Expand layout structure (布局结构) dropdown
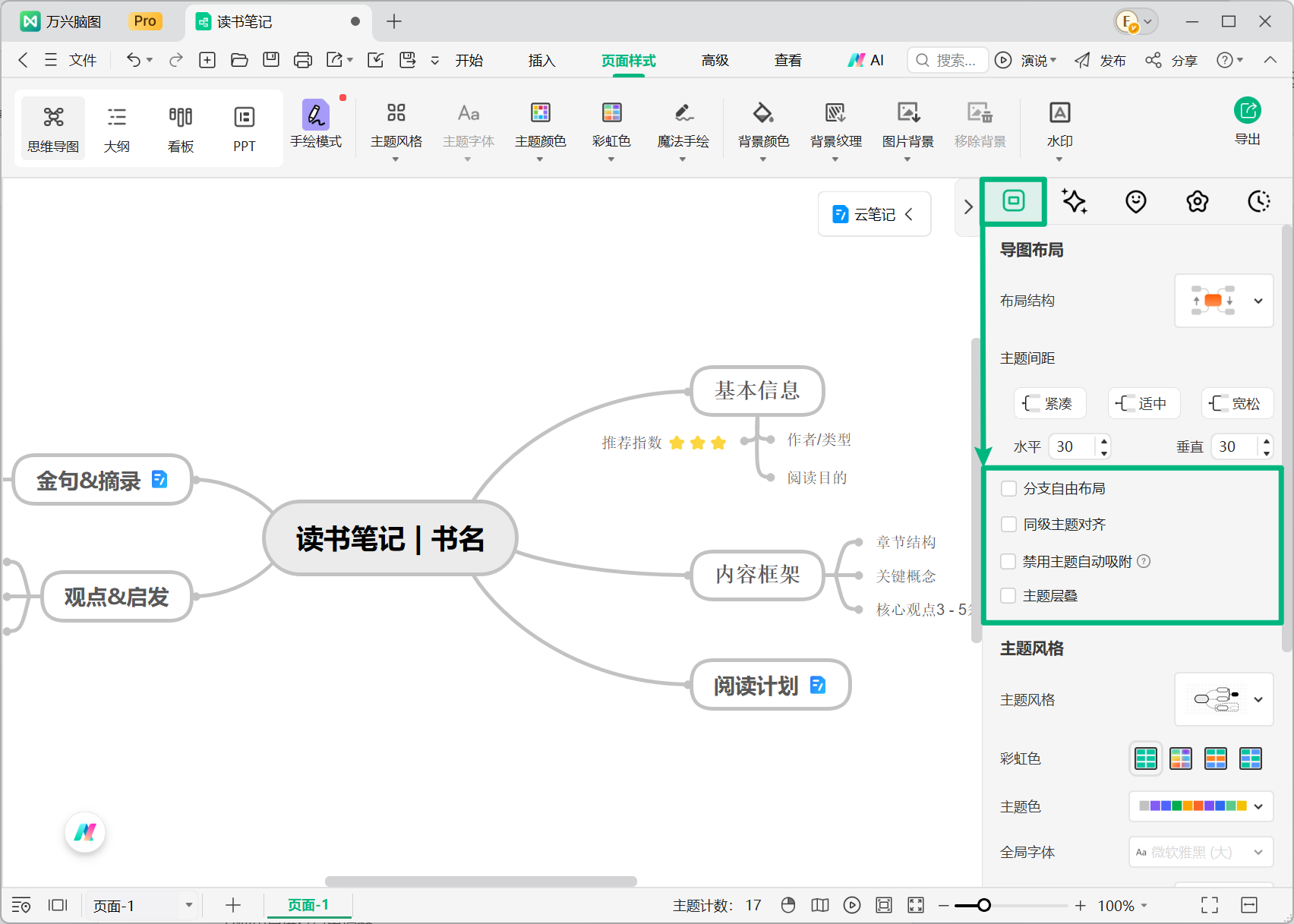The image size is (1294, 924). coord(1224,301)
